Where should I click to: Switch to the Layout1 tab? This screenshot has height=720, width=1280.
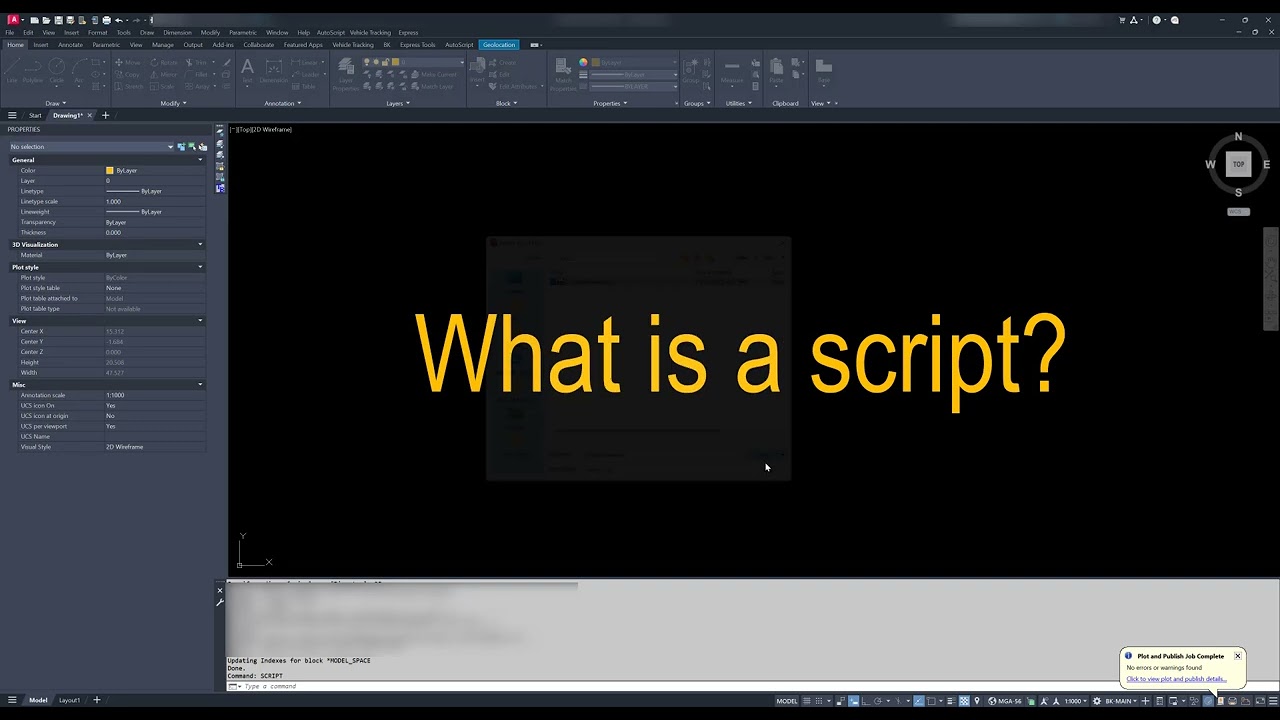pyautogui.click(x=69, y=700)
